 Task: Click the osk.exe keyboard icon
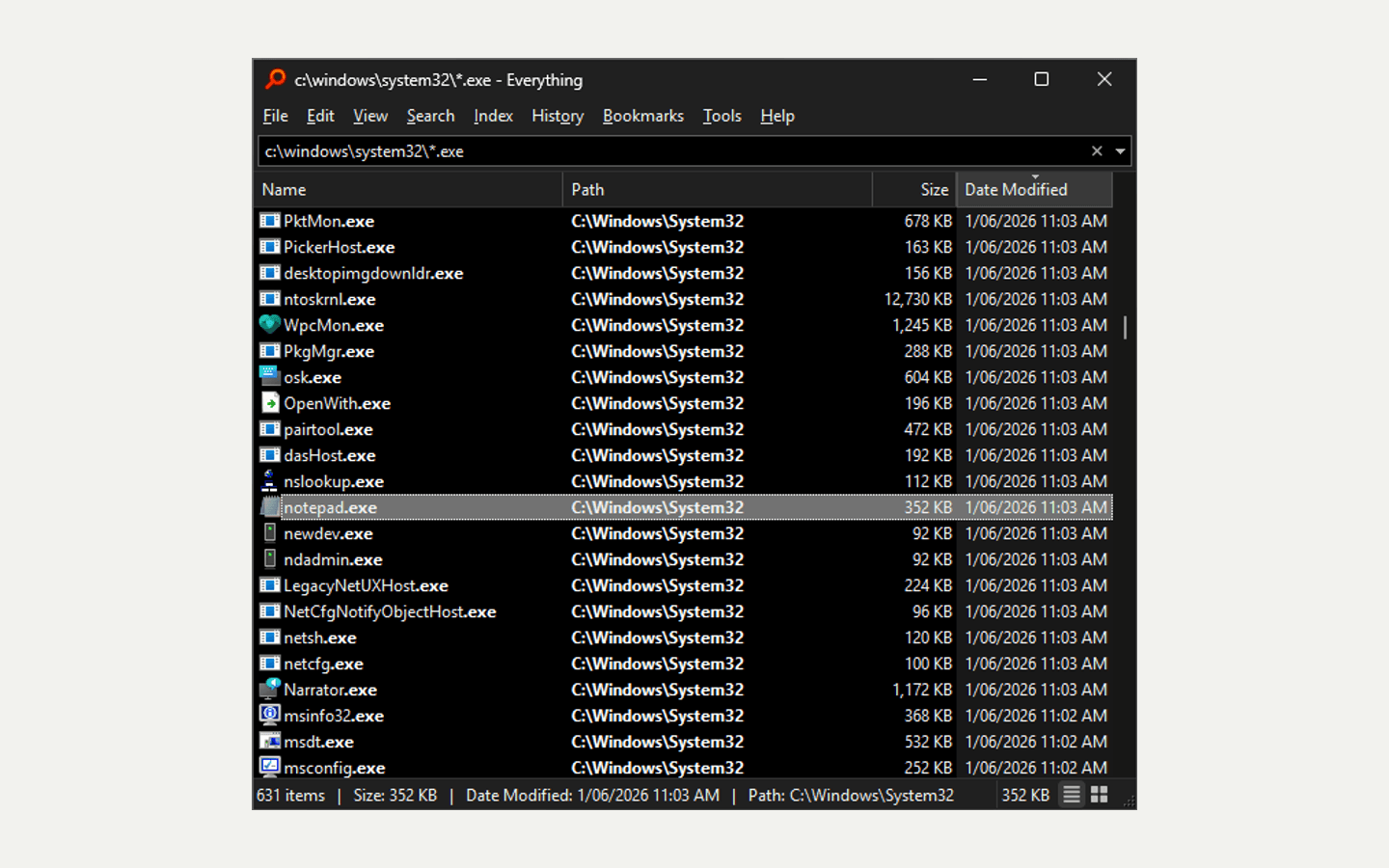click(270, 377)
